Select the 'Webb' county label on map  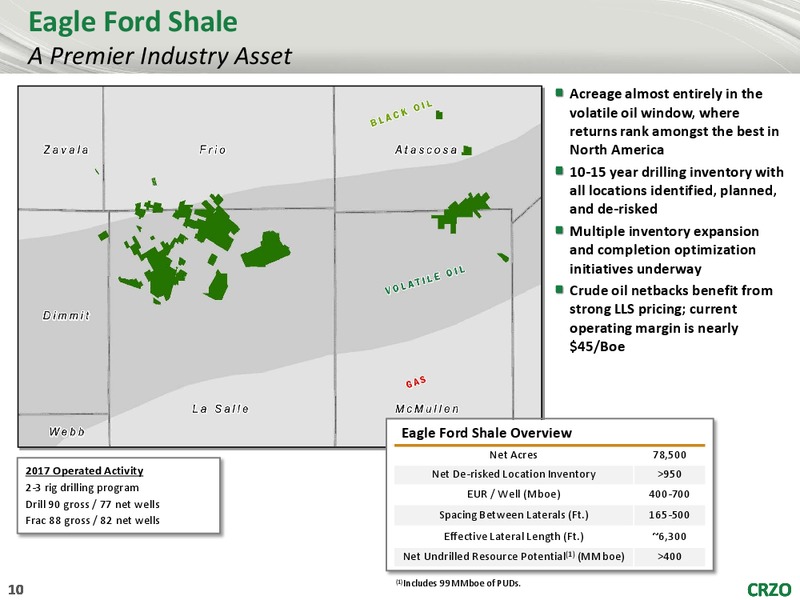(x=66, y=432)
